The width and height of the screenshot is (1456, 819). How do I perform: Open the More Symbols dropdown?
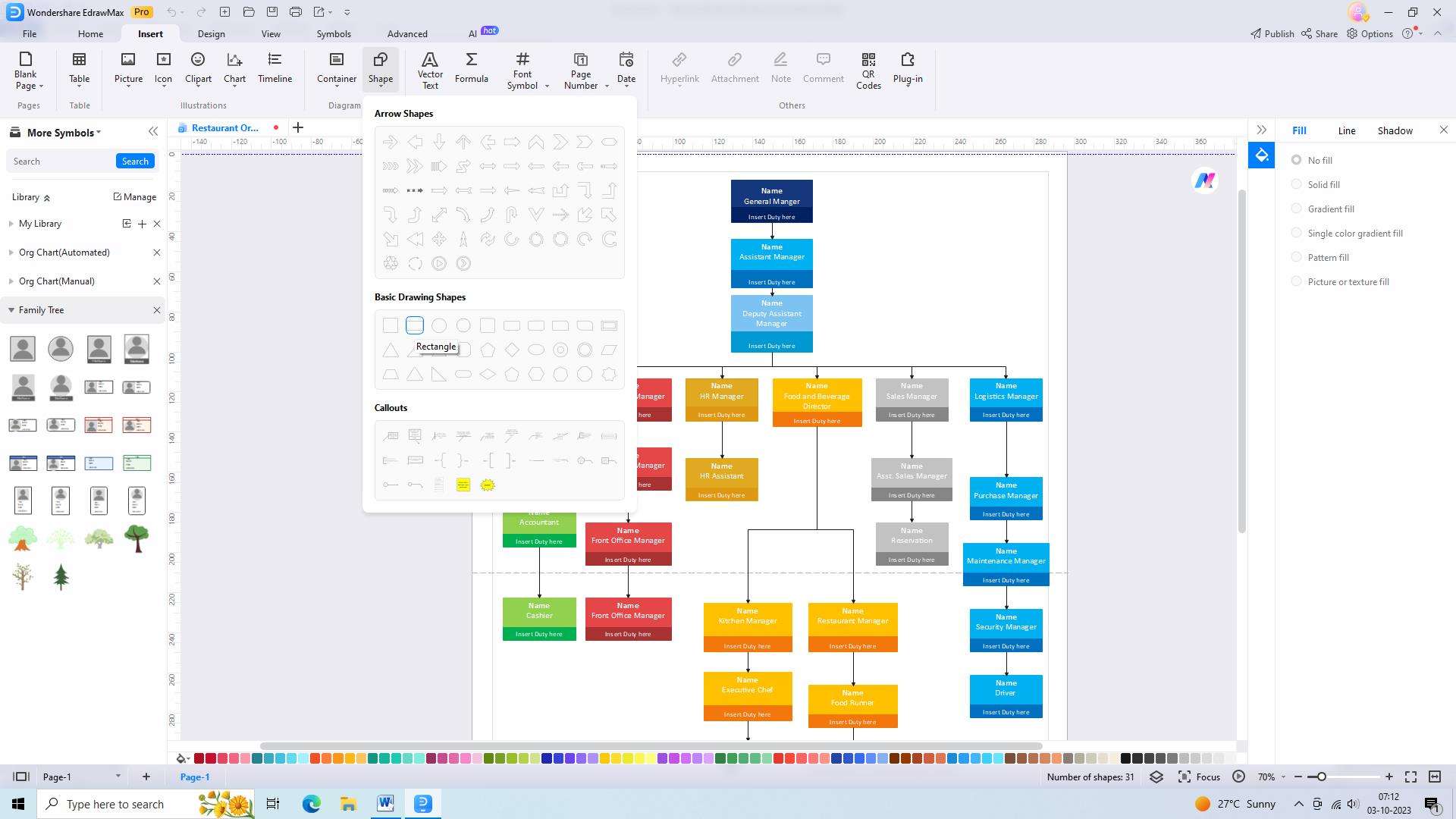(x=64, y=133)
